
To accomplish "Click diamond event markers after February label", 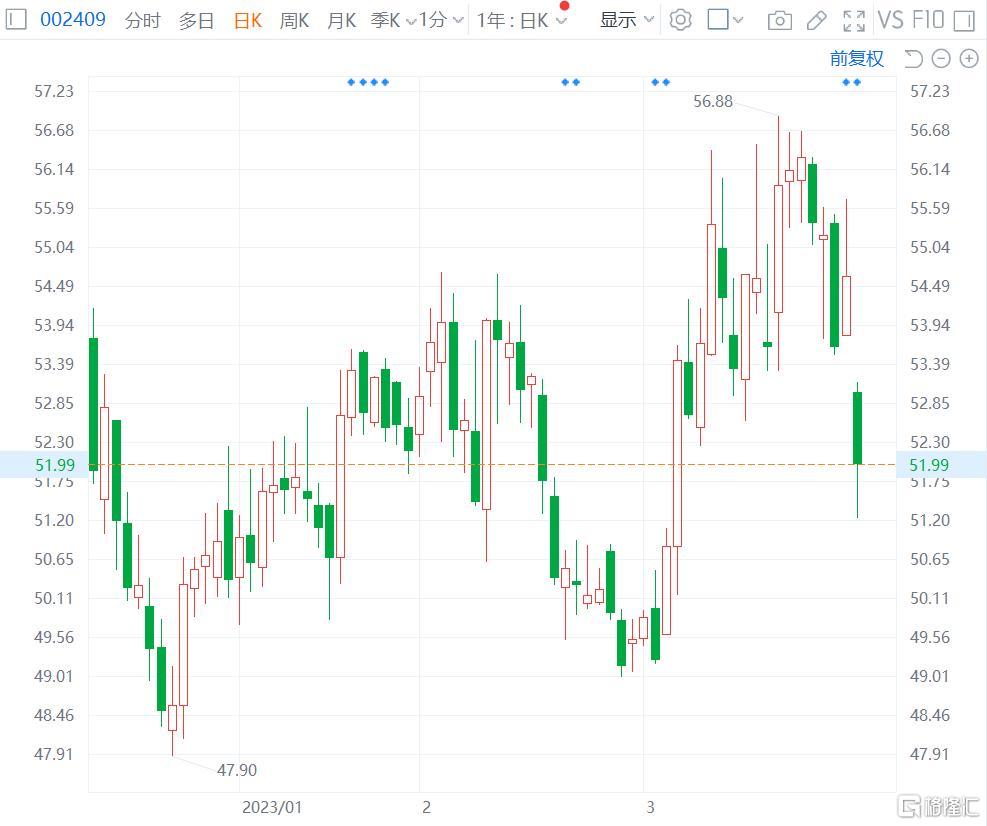I will click(570, 82).
